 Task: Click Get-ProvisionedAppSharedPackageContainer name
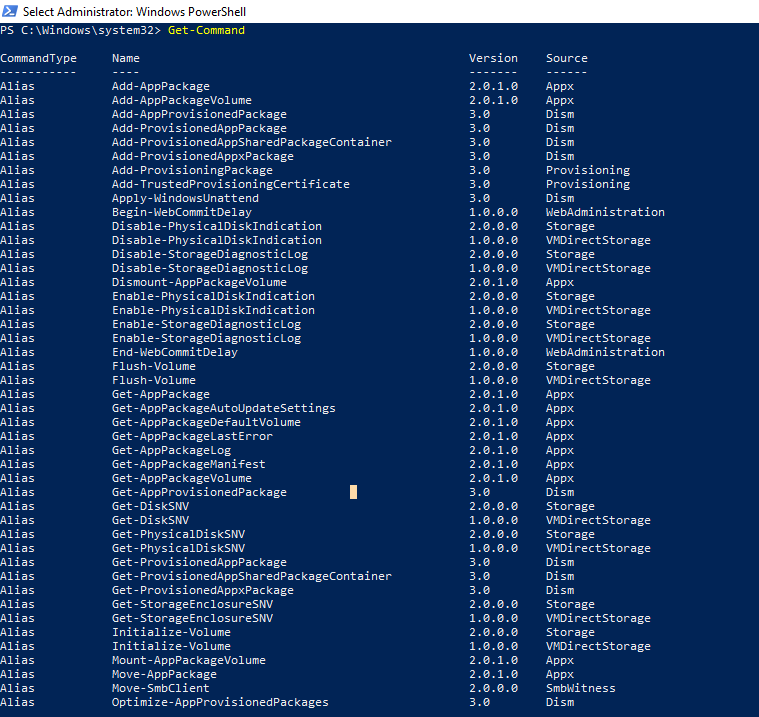pos(252,576)
